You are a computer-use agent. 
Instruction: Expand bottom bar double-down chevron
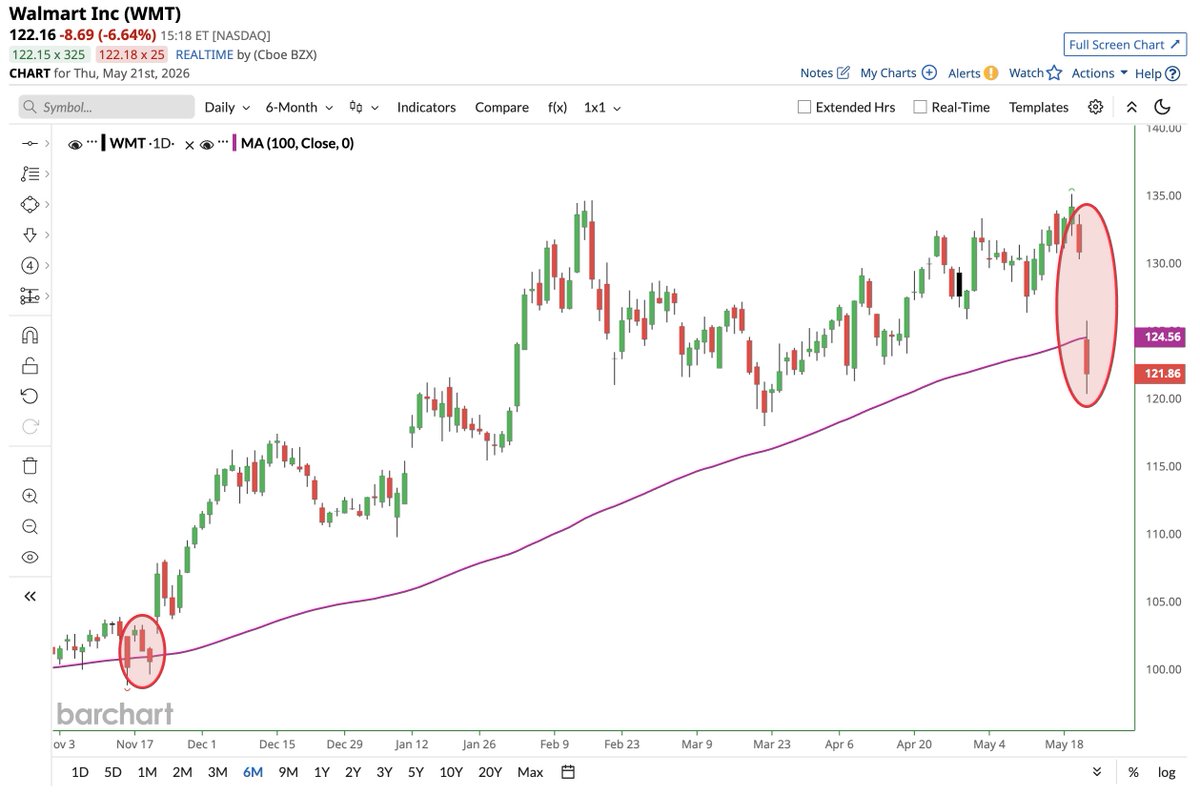(x=1097, y=772)
